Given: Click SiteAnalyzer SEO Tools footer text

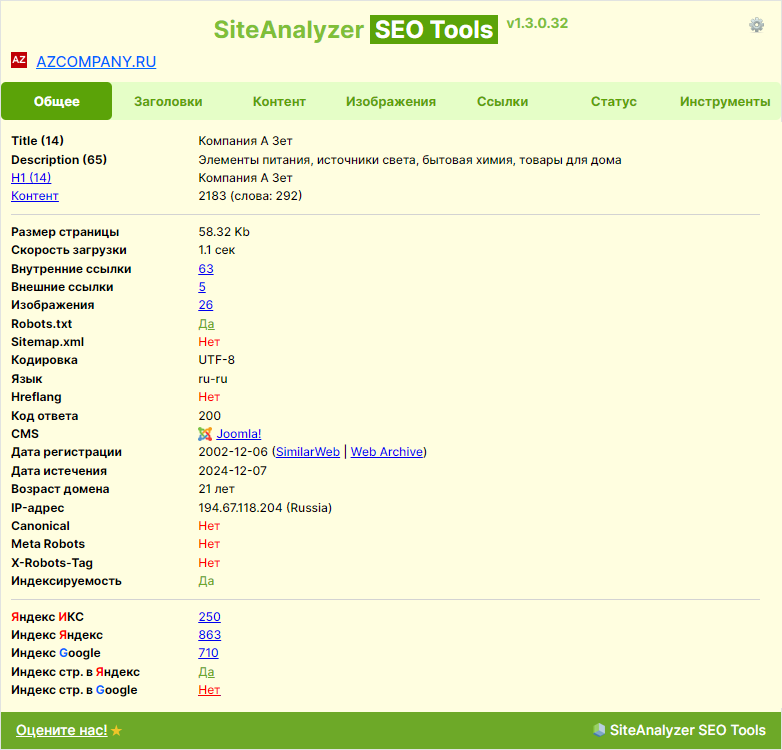Looking at the screenshot, I should [x=687, y=730].
